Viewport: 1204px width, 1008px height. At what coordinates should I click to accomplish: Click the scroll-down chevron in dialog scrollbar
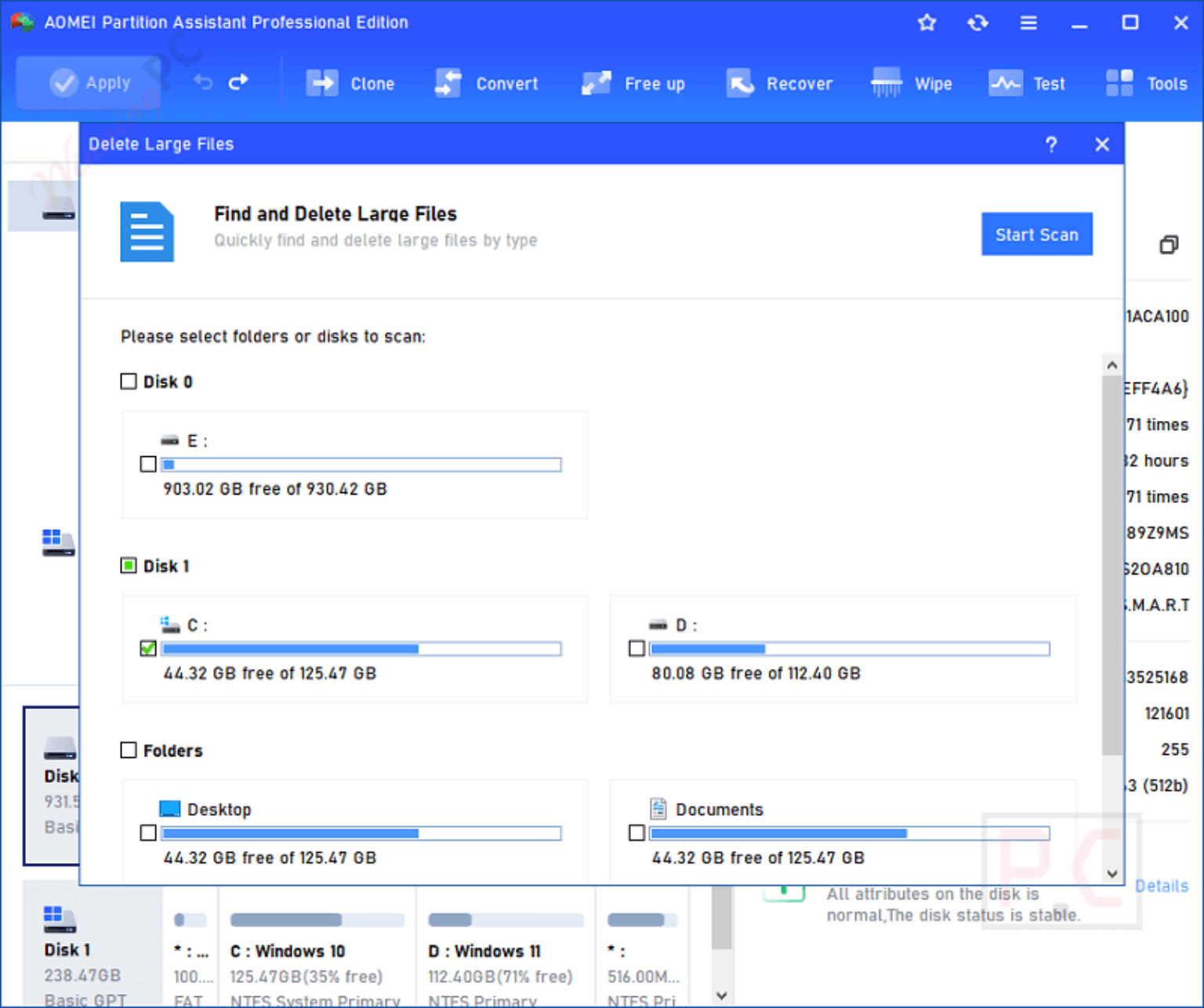coord(1112,873)
